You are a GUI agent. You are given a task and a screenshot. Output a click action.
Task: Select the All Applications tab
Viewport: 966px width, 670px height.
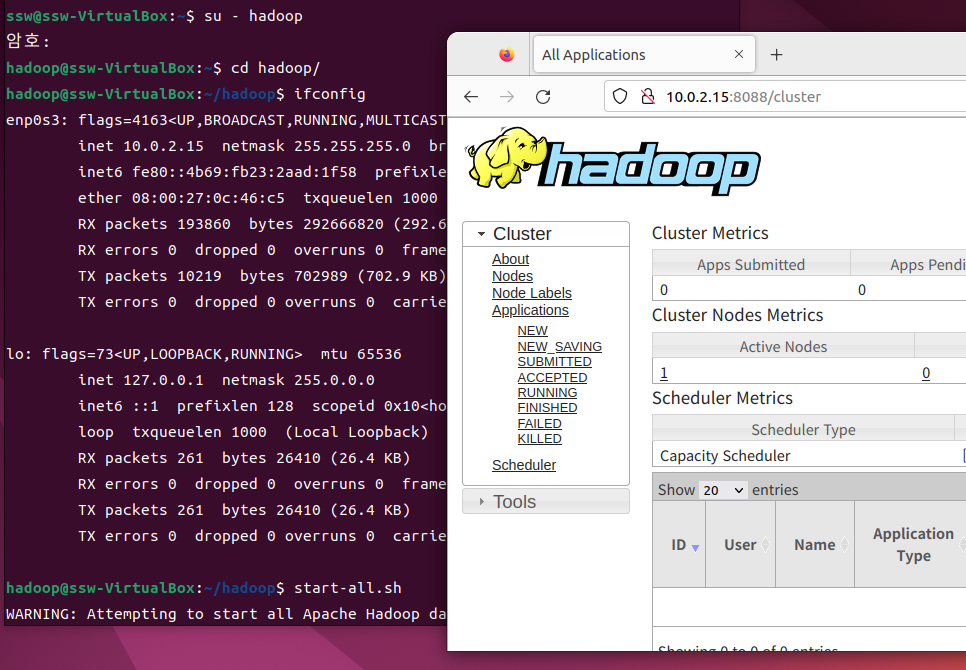coord(644,55)
